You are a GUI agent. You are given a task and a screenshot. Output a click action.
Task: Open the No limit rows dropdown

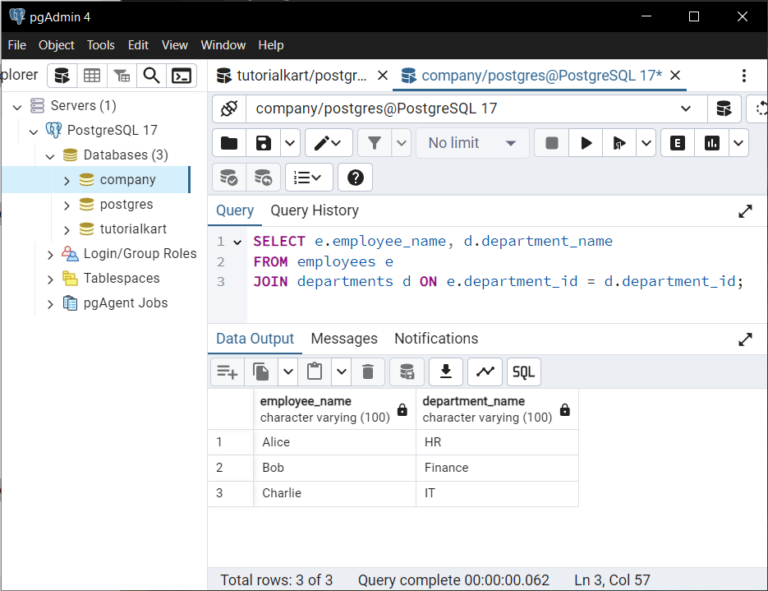(472, 143)
